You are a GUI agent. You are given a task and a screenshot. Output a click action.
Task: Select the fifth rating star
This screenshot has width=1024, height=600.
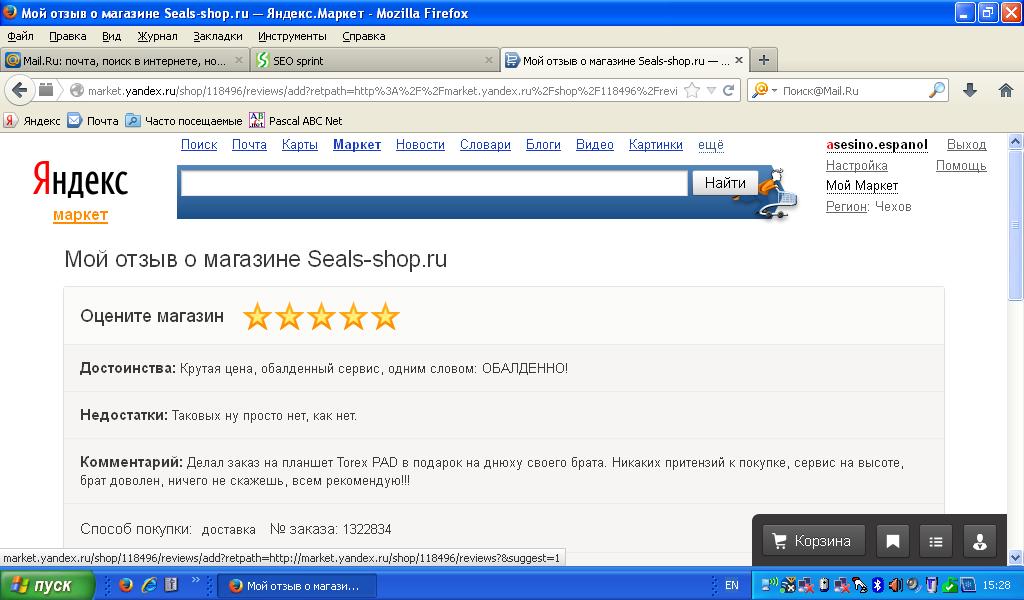point(385,317)
